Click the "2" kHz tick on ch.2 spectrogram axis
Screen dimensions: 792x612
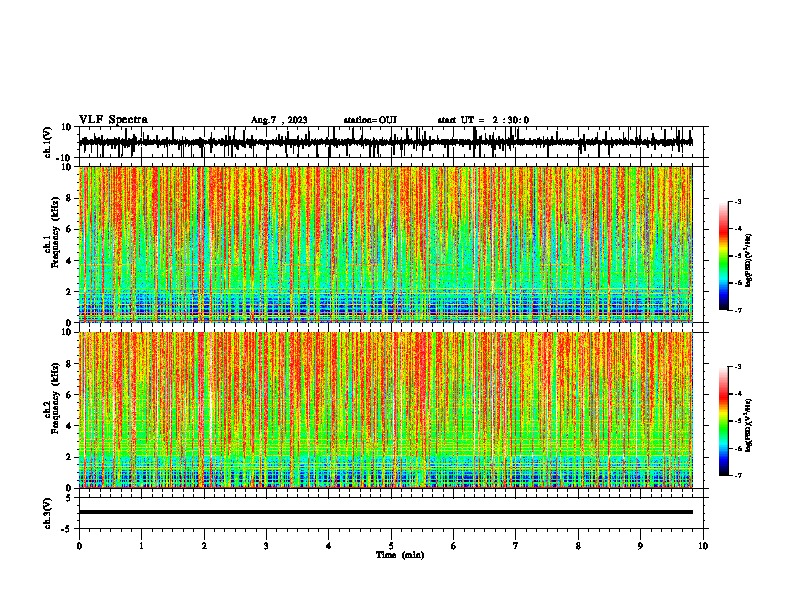pyautogui.click(x=70, y=457)
